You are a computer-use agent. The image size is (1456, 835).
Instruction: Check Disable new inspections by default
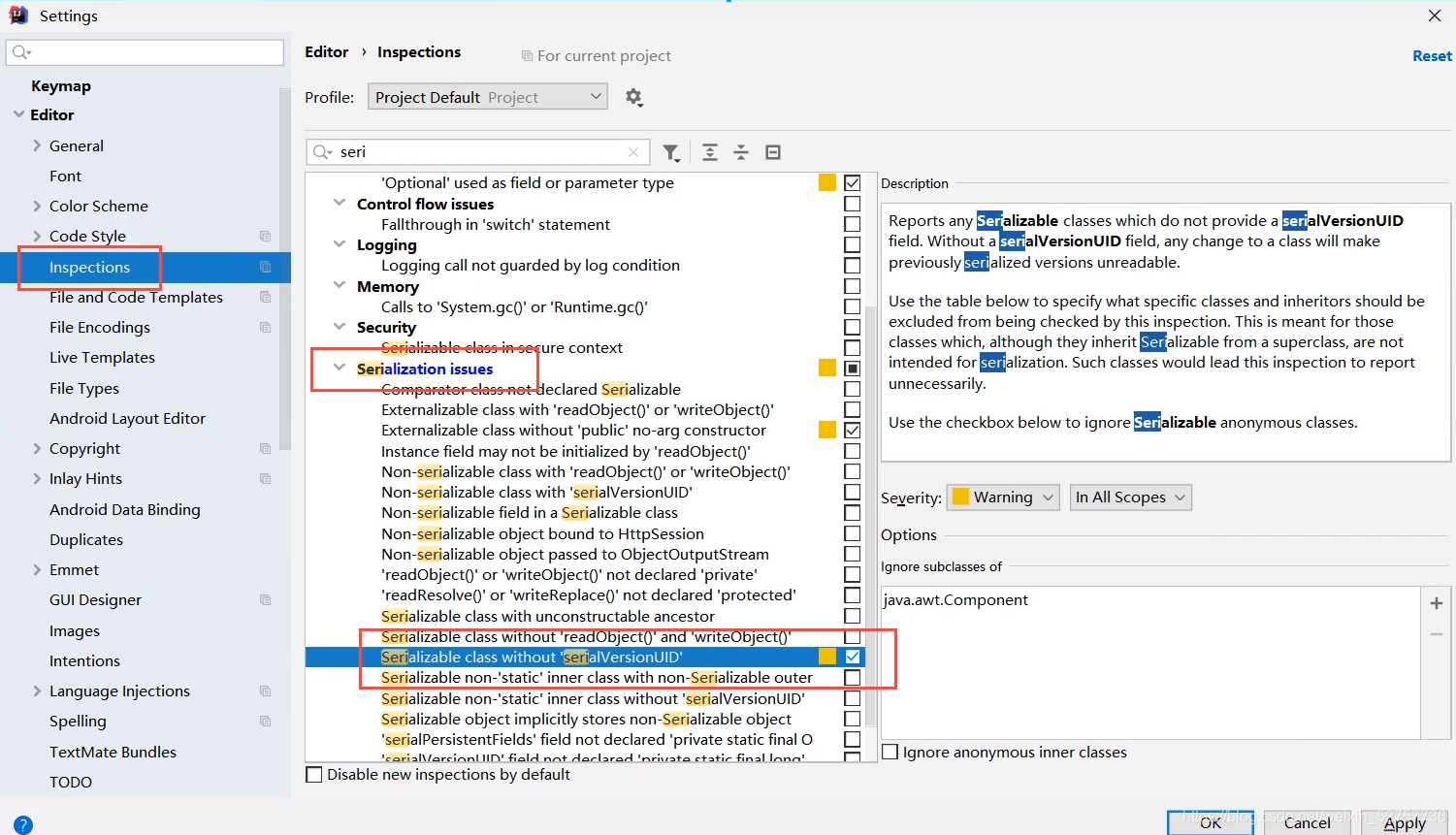[314, 774]
